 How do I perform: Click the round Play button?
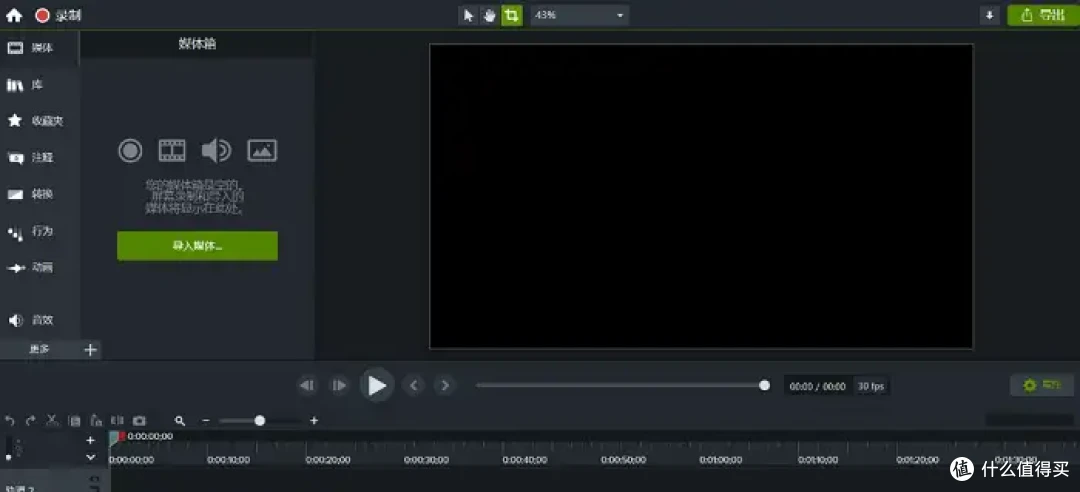pos(377,385)
